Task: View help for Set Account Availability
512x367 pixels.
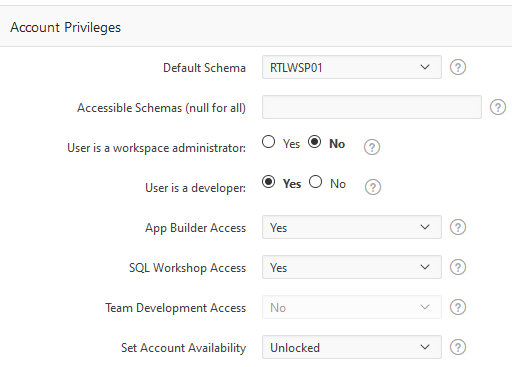Action: [458, 347]
